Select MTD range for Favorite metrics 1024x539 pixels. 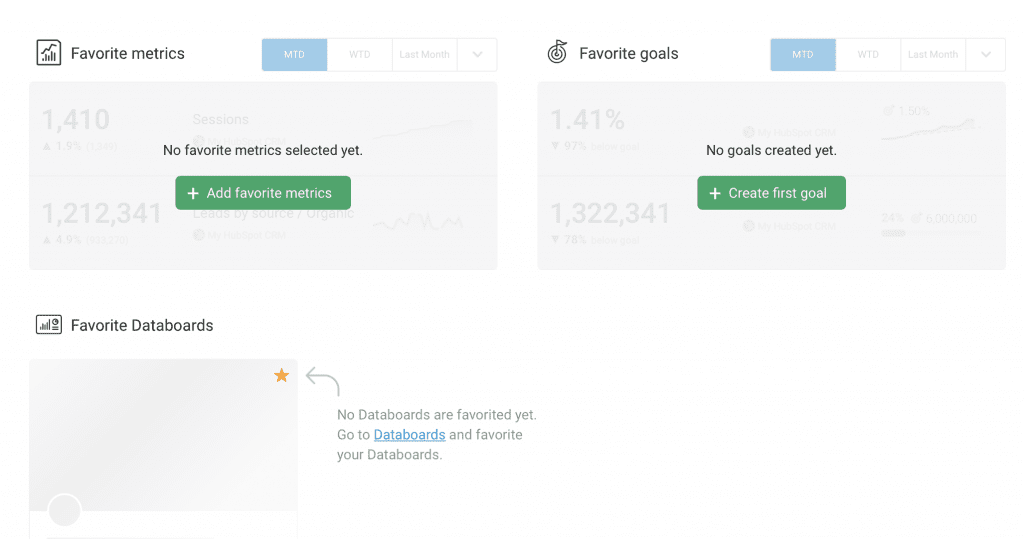point(294,55)
